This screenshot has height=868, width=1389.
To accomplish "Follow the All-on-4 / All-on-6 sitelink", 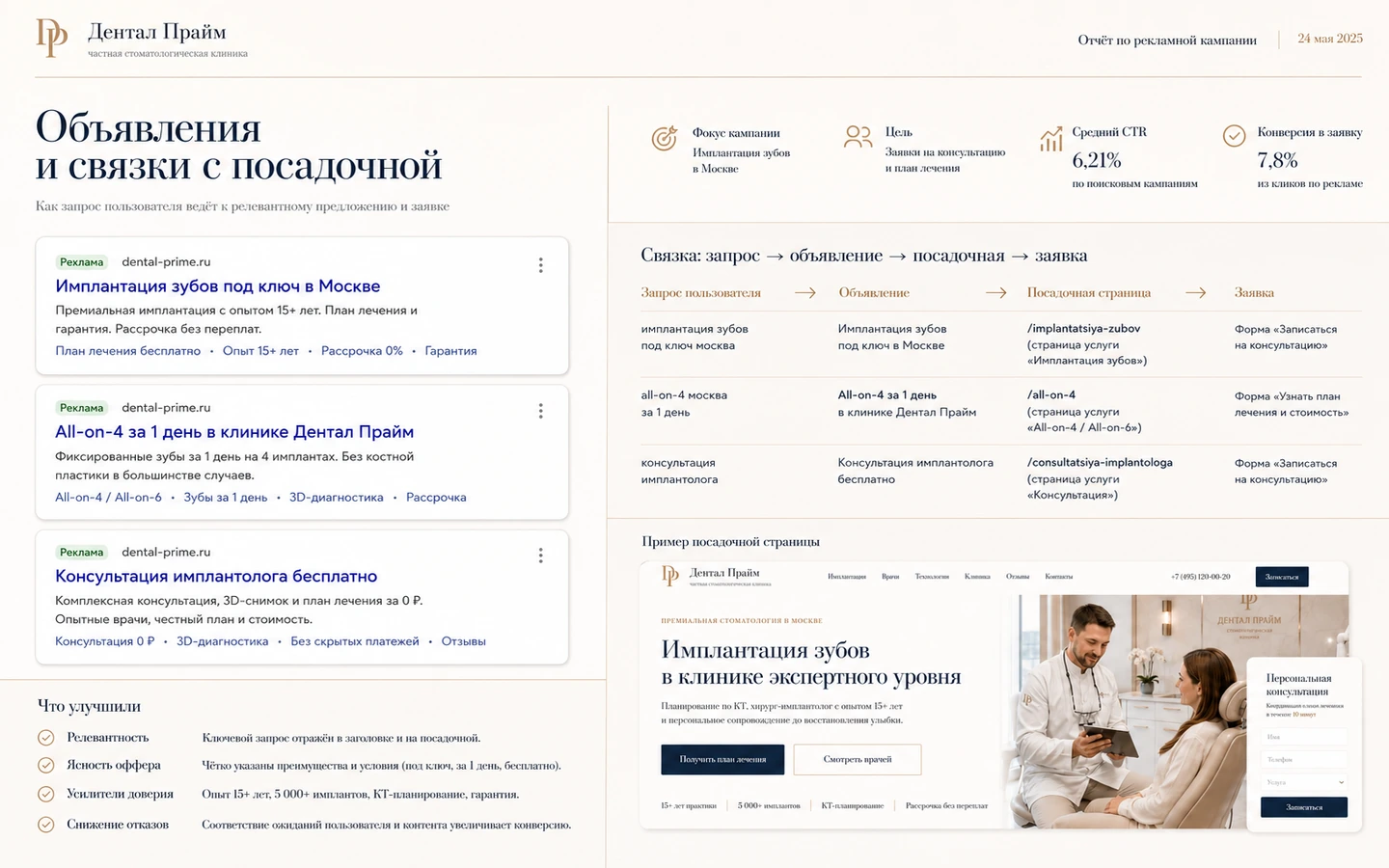I will click(108, 498).
